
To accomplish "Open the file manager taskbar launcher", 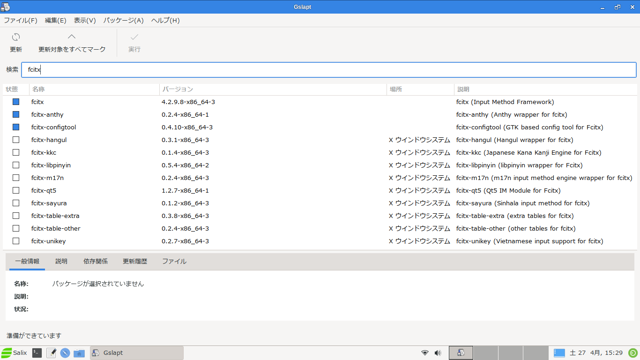I will click(79, 353).
